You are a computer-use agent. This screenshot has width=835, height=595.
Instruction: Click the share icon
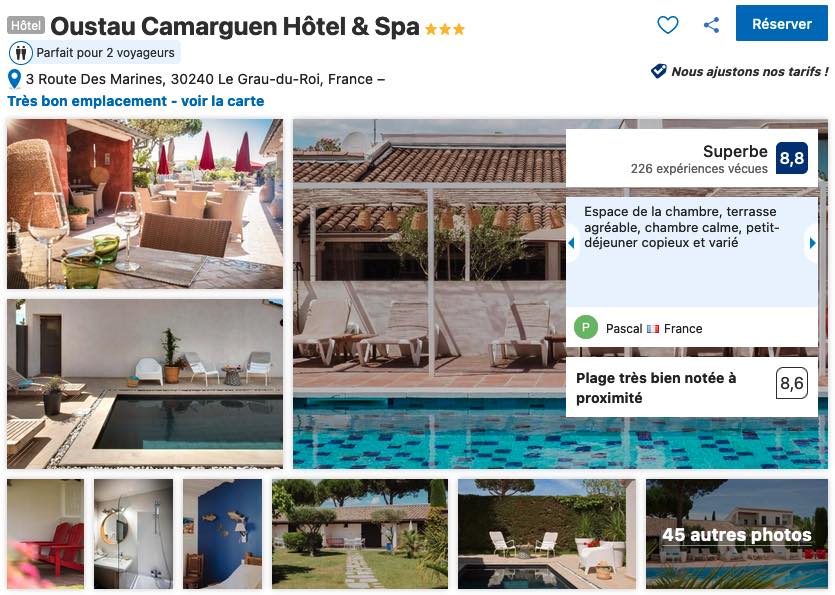(x=711, y=25)
